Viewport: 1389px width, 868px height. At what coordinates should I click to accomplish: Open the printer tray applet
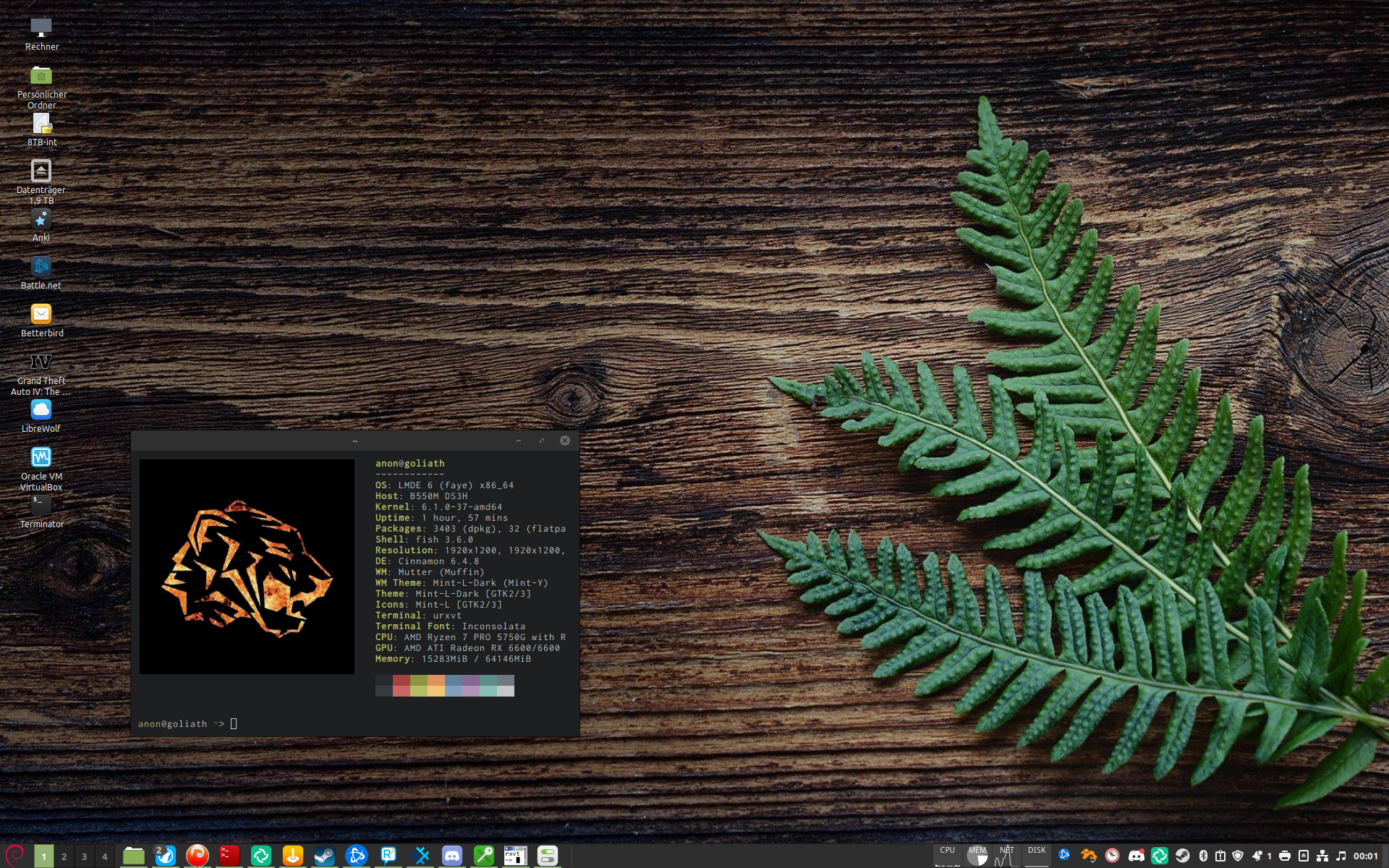click(1285, 856)
